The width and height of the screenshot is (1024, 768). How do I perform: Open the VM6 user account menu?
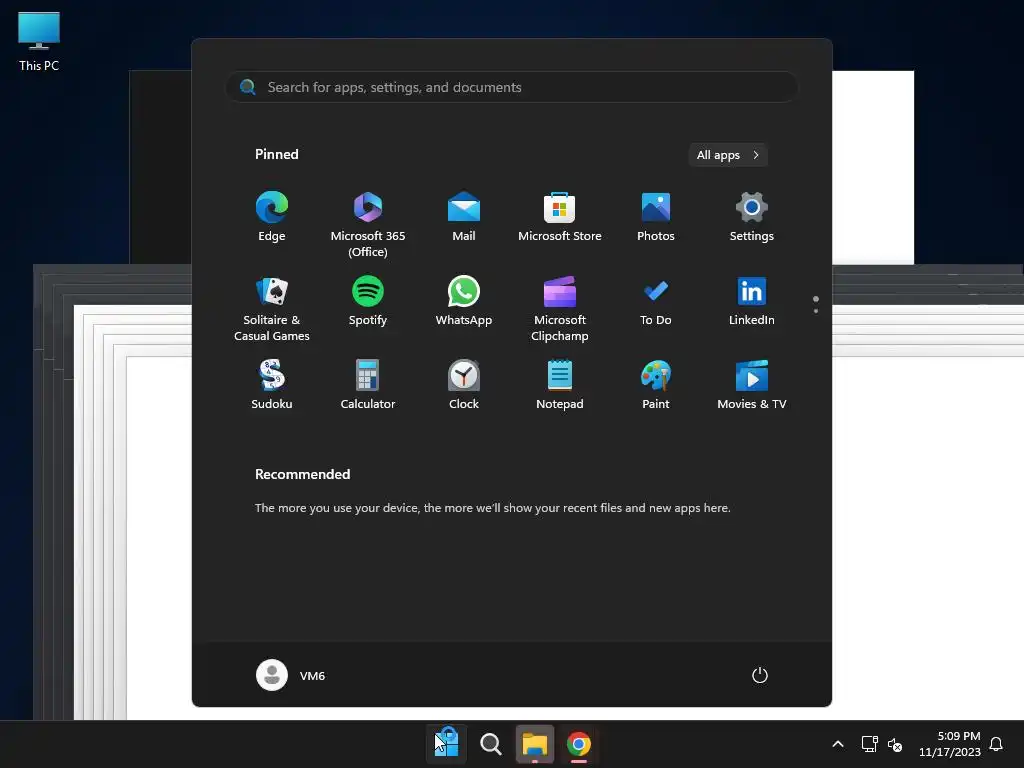point(291,675)
